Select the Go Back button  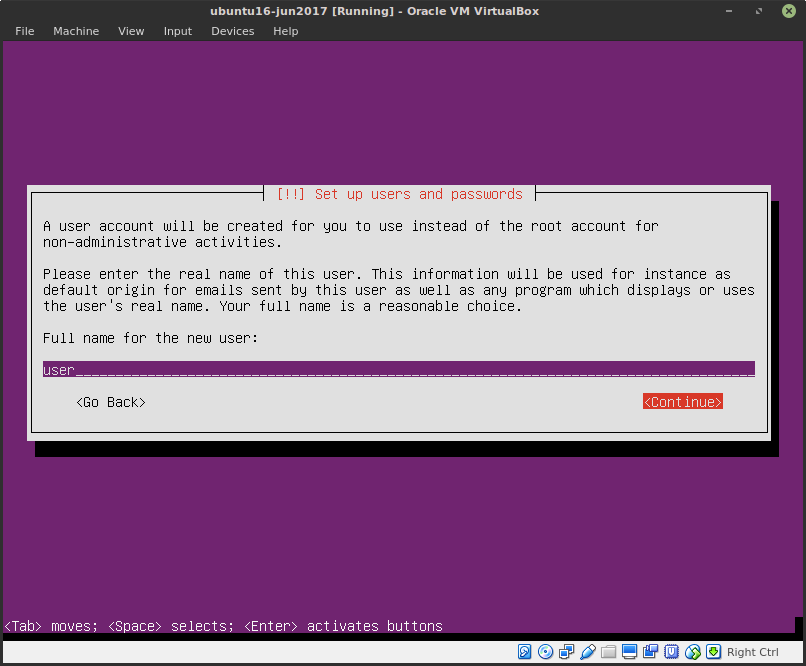(x=110, y=401)
